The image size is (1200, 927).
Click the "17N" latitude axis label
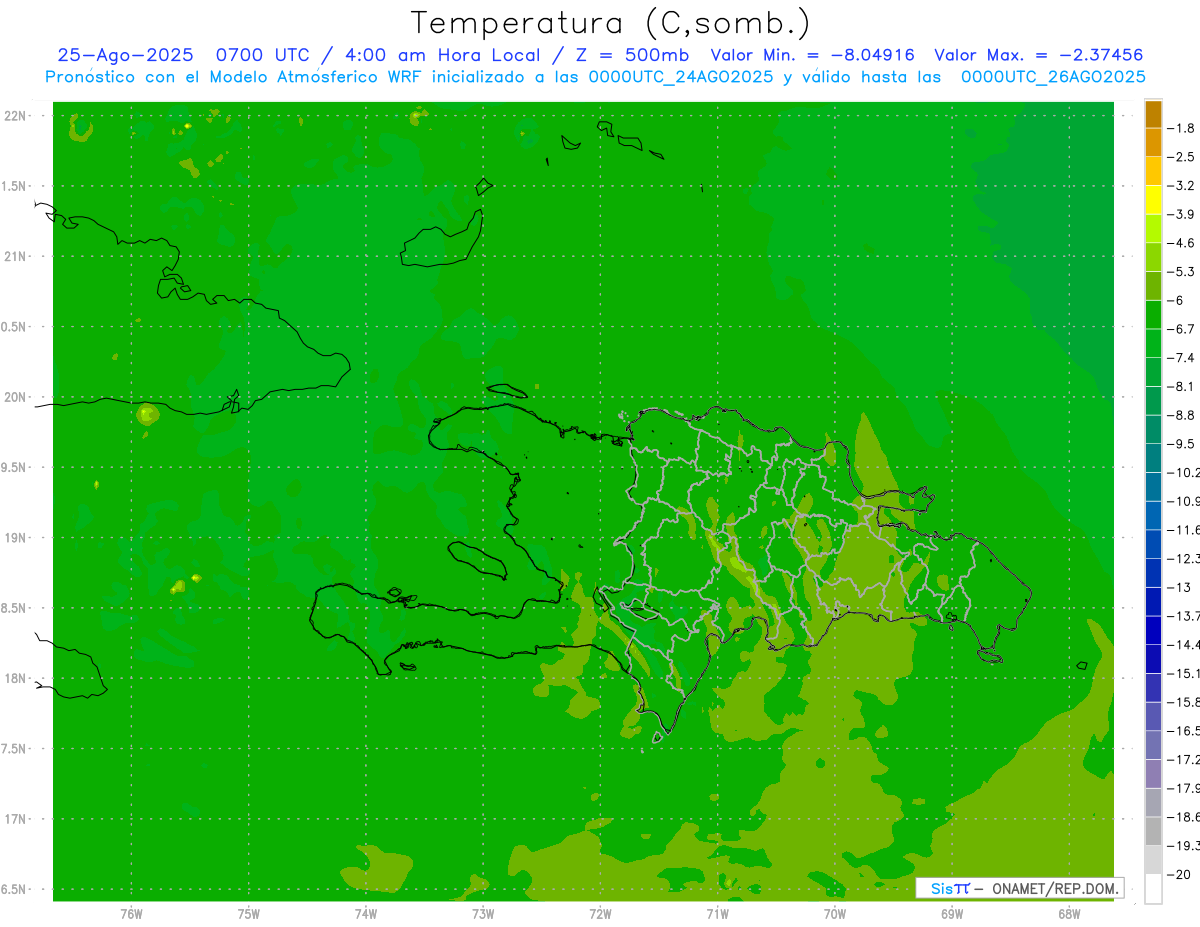pyautogui.click(x=14, y=819)
